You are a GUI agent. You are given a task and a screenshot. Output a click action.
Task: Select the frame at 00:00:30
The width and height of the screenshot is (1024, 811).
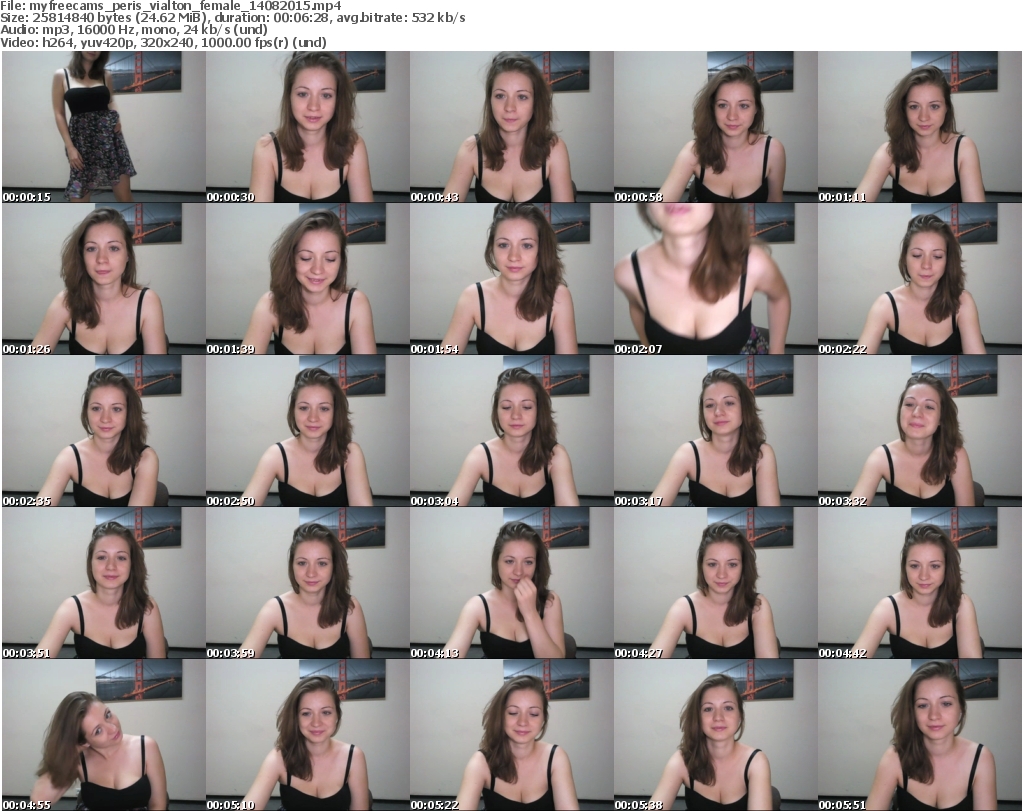tap(308, 127)
